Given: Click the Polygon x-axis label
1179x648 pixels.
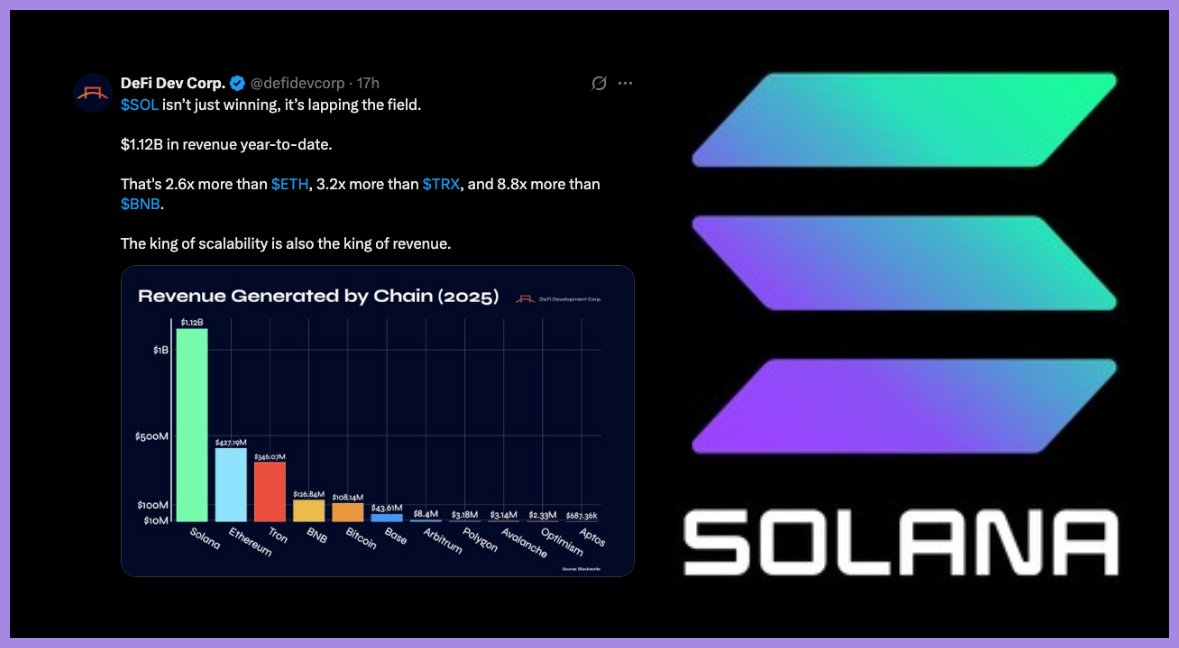Looking at the screenshot, I should pyautogui.click(x=480, y=539).
